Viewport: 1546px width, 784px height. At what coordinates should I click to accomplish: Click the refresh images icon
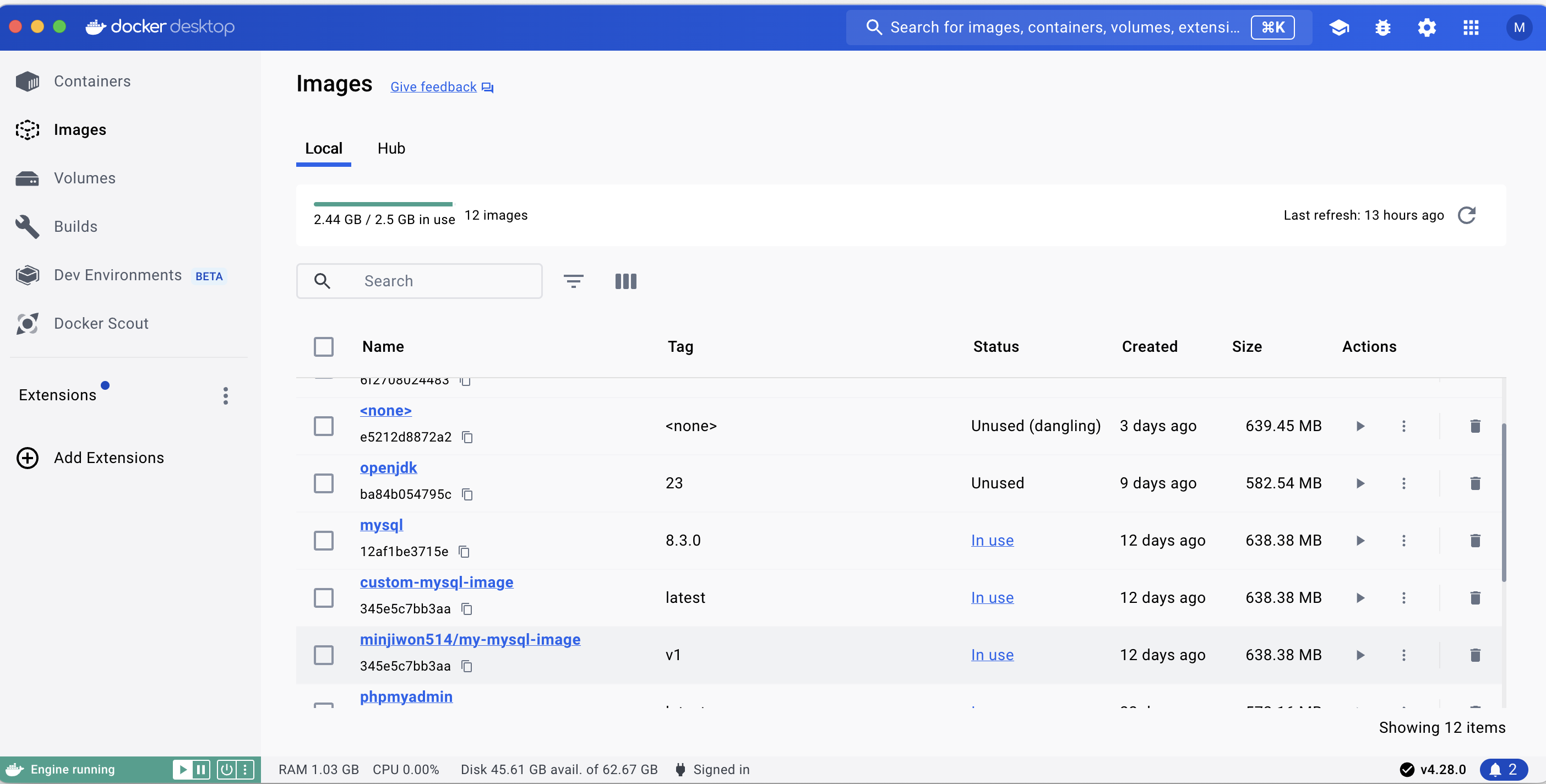1466,215
